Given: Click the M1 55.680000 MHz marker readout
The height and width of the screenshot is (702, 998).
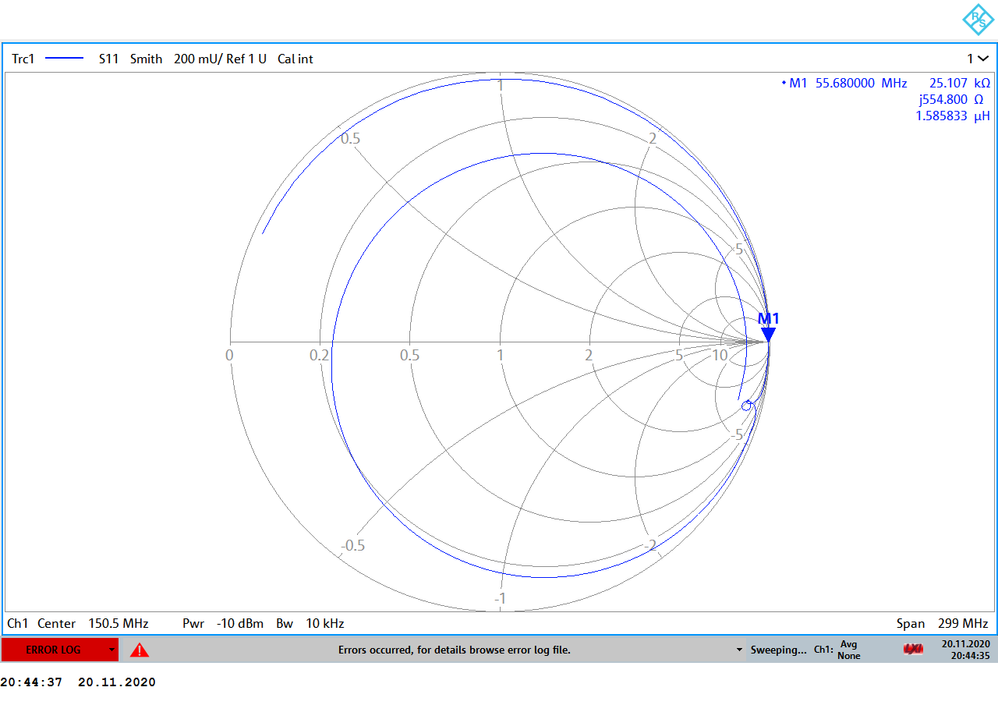Looking at the screenshot, I should pos(844,83).
